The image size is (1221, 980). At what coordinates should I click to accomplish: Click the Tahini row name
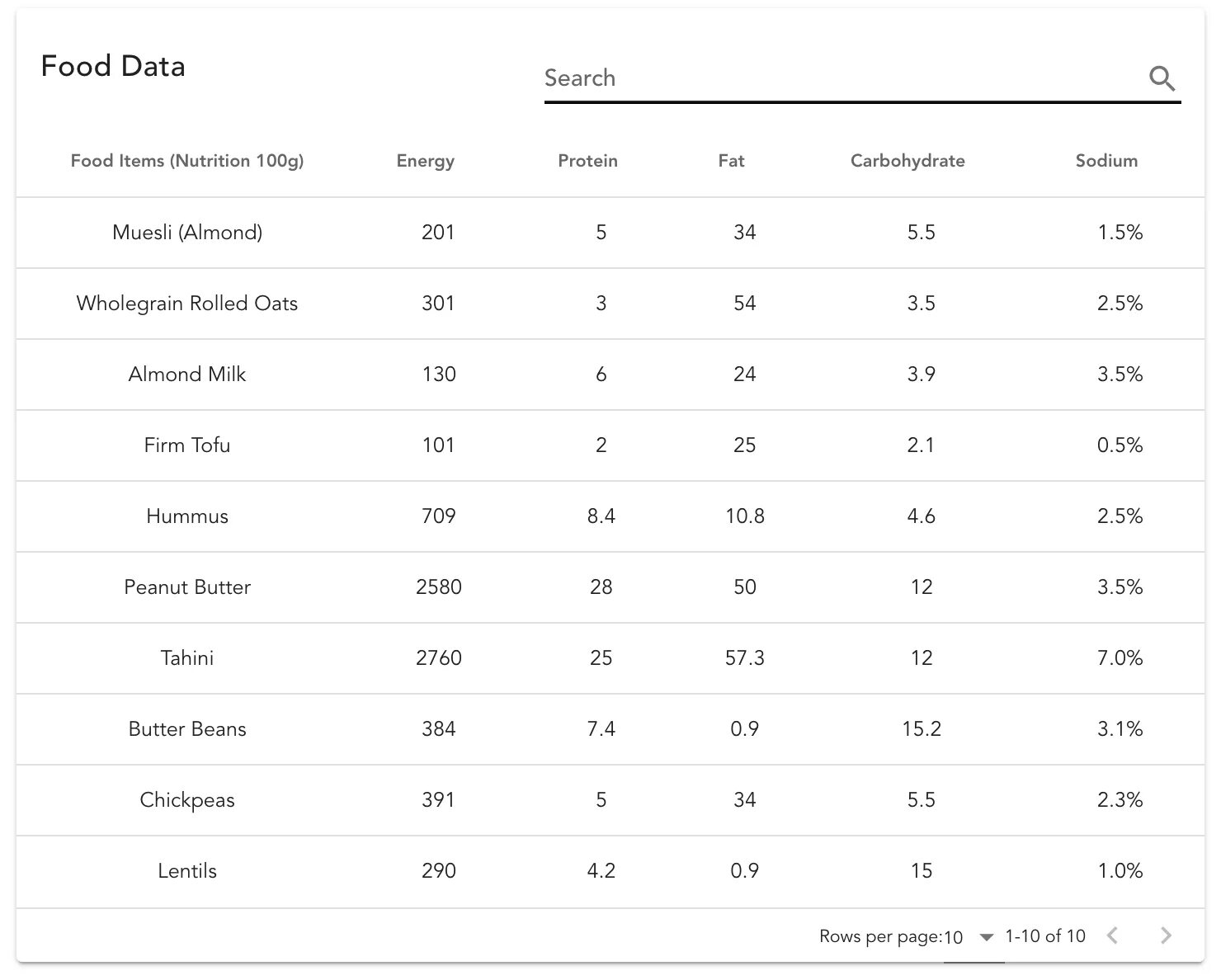[x=187, y=658]
